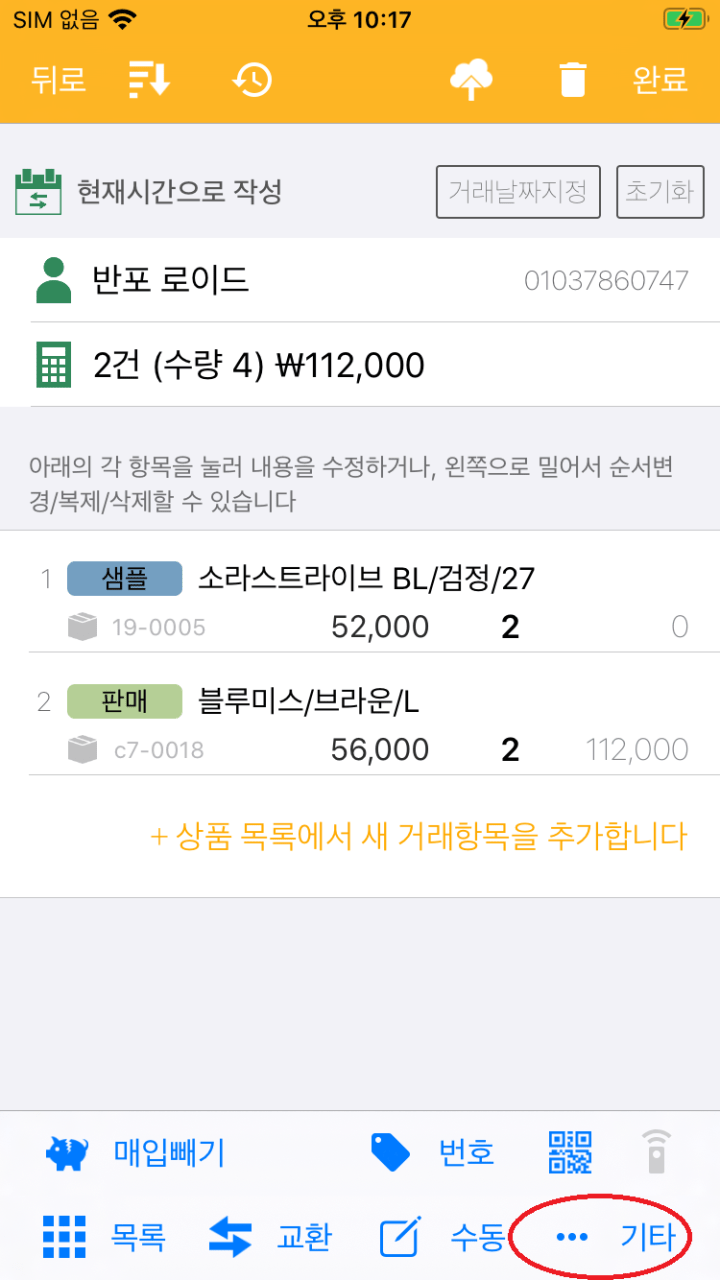Open transaction history clock icon
This screenshot has height=1280, width=720.
(252, 80)
